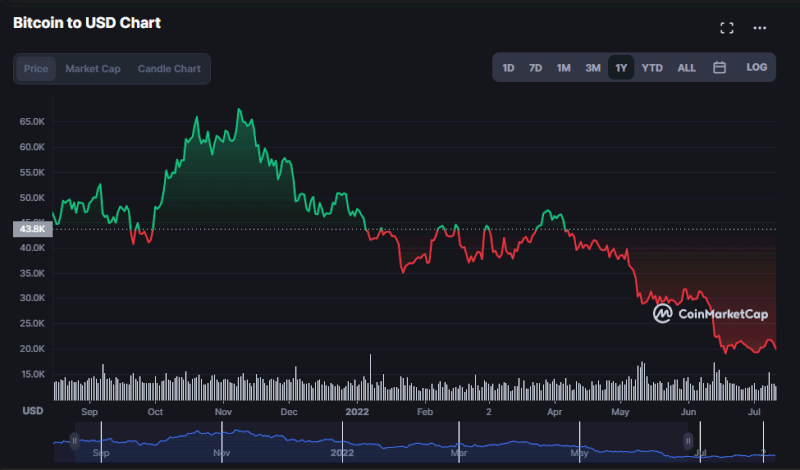800x470 pixels.
Task: Click the Bitcoin to USD Chart title
Action: (87, 22)
